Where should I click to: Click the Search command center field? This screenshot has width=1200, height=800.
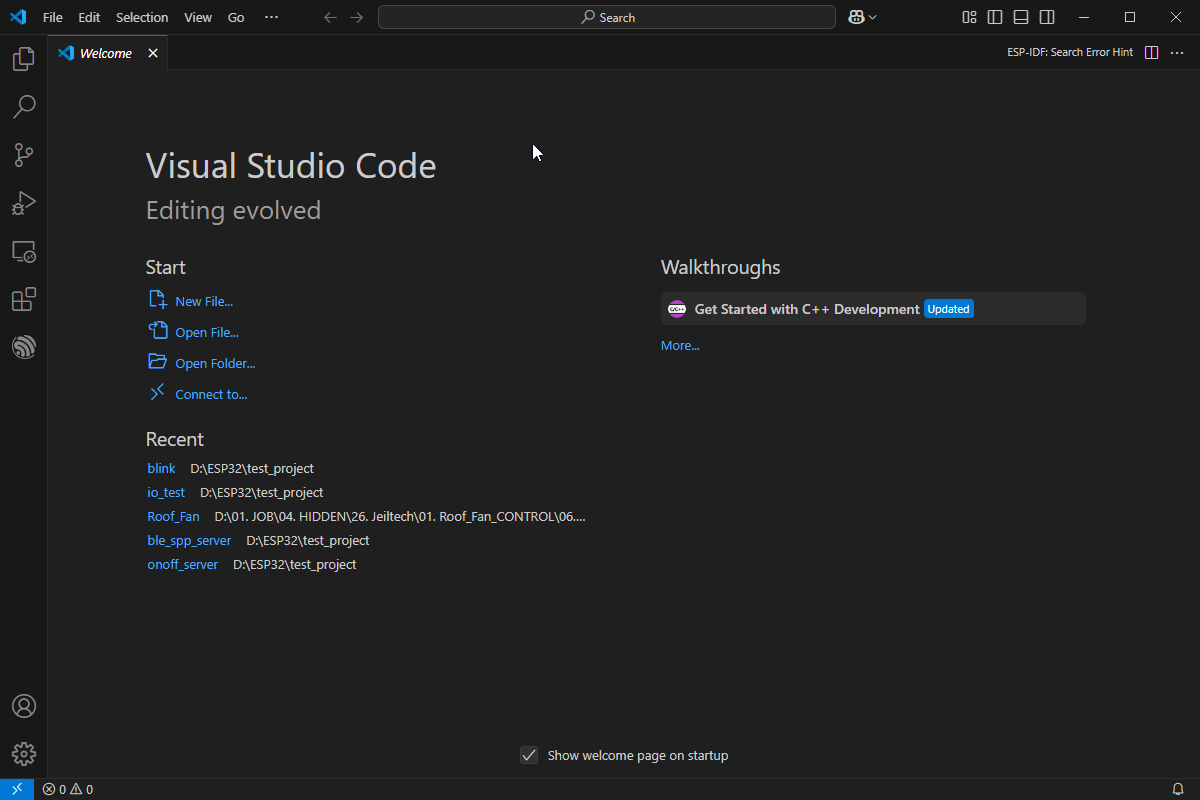pyautogui.click(x=607, y=17)
